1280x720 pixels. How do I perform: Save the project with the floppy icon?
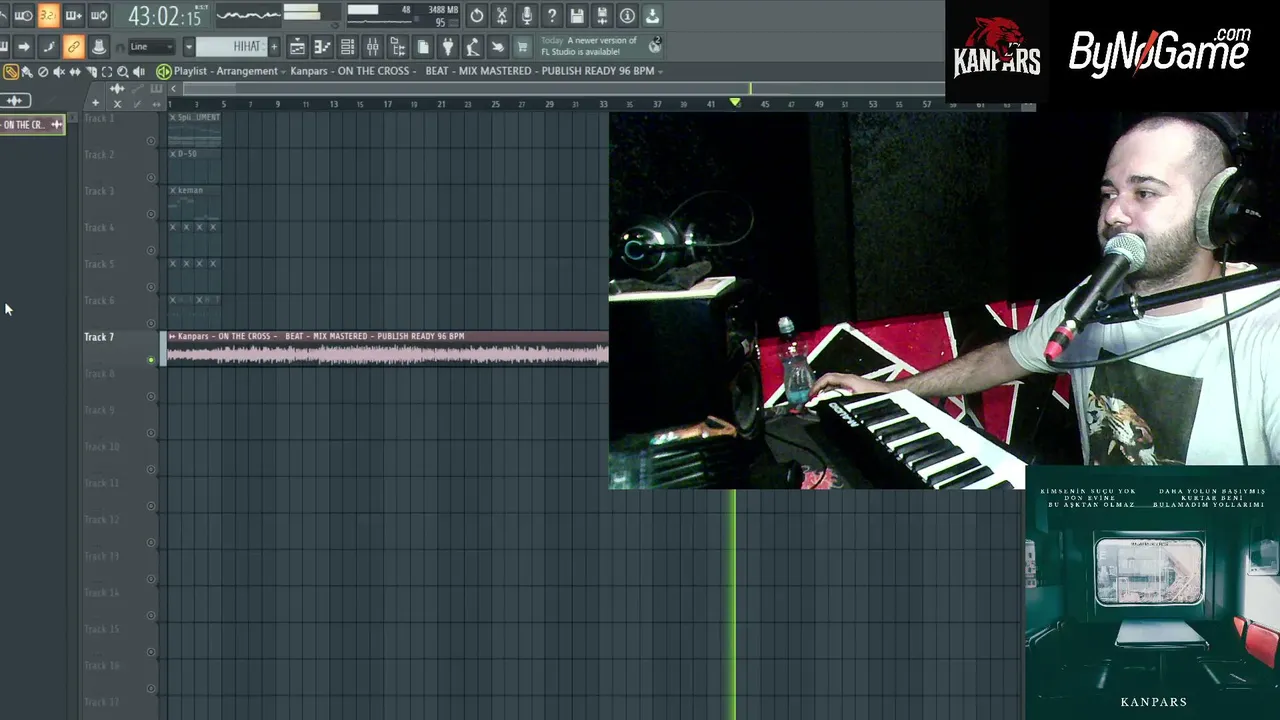tap(577, 15)
